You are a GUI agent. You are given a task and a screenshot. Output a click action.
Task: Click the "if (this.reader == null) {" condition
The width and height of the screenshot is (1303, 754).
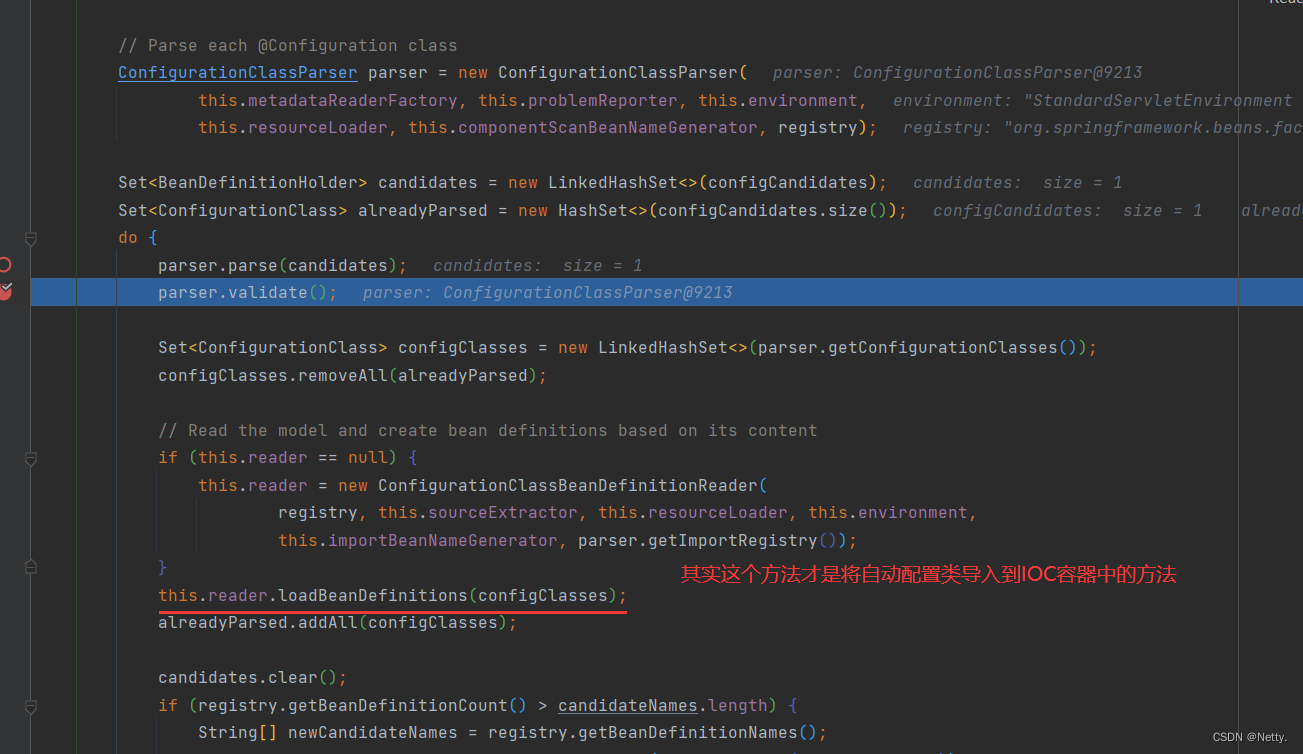point(288,457)
